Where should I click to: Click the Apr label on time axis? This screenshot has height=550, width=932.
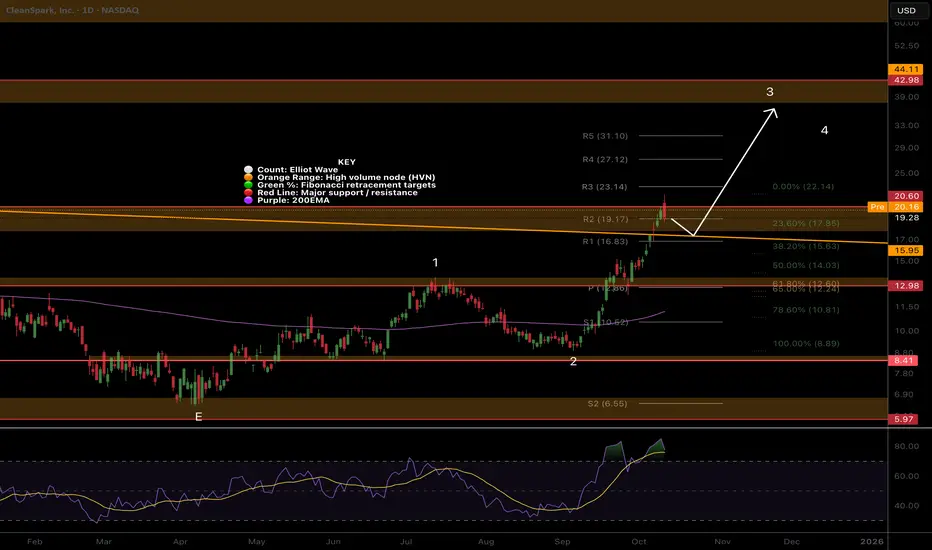(x=180, y=542)
